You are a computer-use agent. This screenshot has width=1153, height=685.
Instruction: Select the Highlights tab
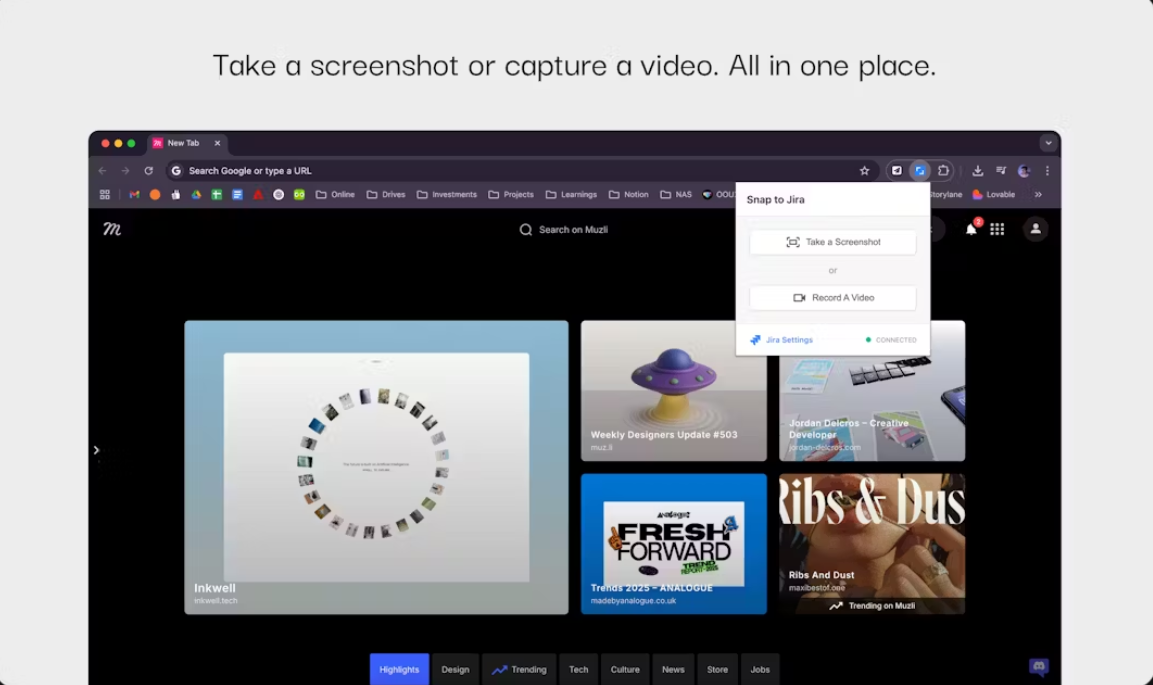[399, 670]
